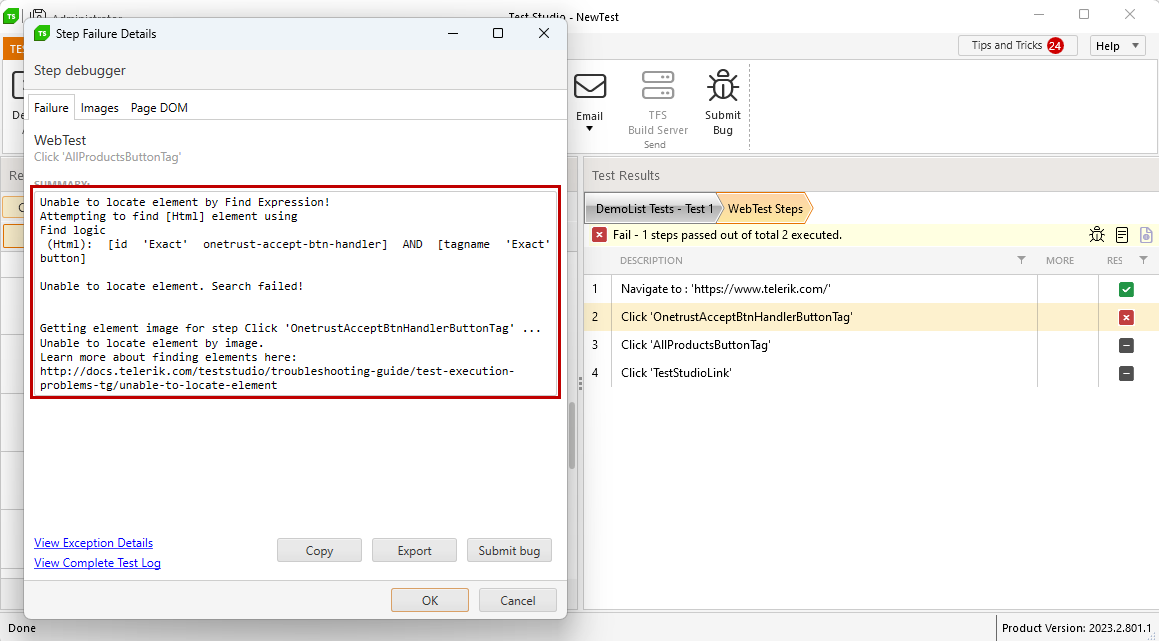Click the WebTest heading in the dialog

coord(60,140)
